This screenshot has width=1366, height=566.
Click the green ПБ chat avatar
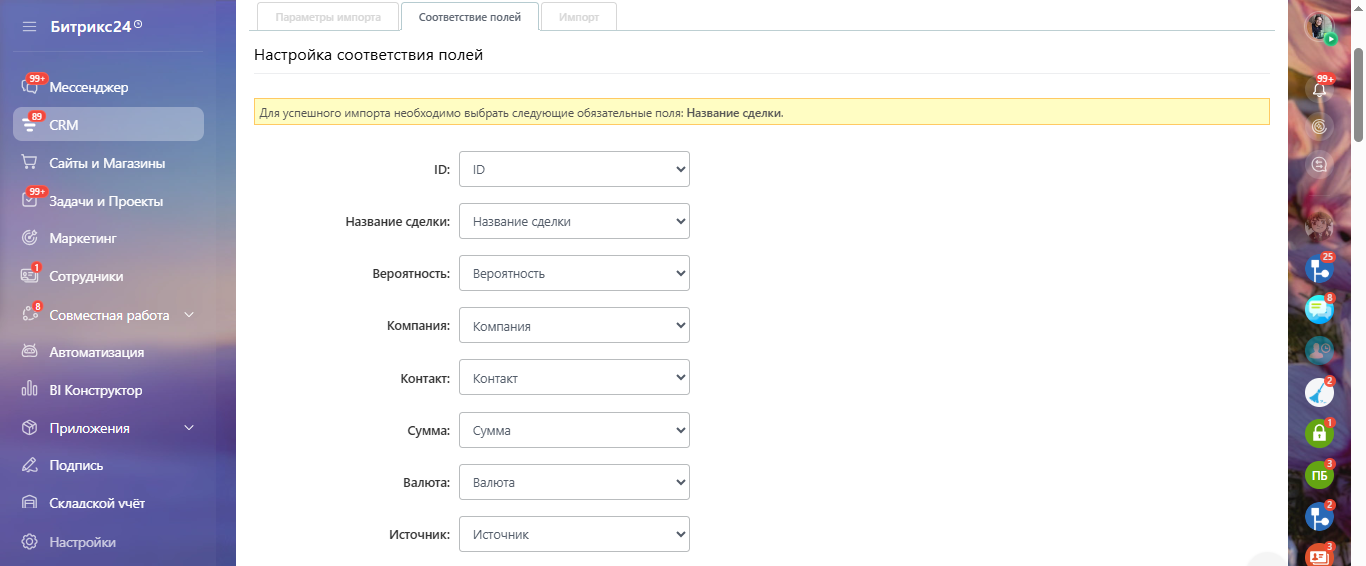(x=1319, y=476)
